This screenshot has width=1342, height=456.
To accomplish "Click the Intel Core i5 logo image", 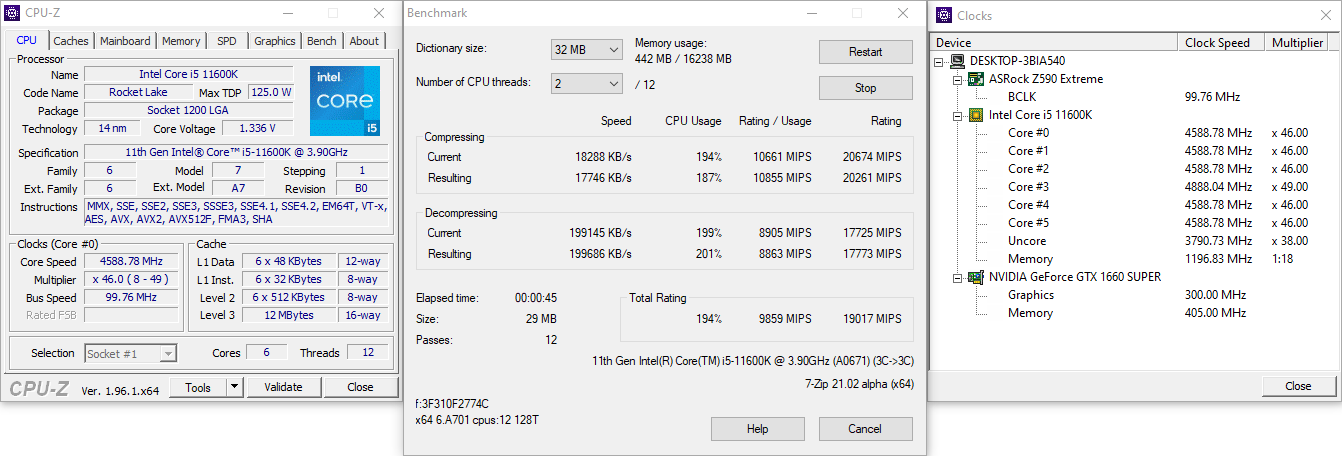I will click(x=345, y=101).
